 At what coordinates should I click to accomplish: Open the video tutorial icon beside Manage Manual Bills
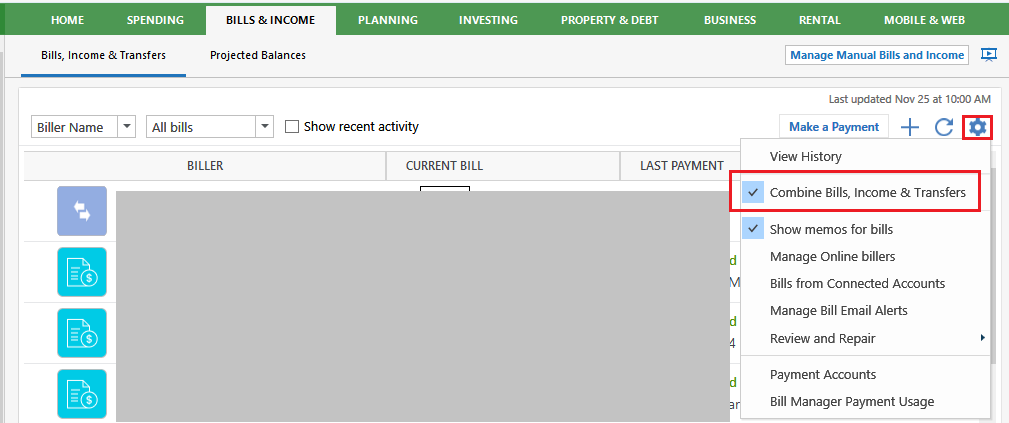988,55
